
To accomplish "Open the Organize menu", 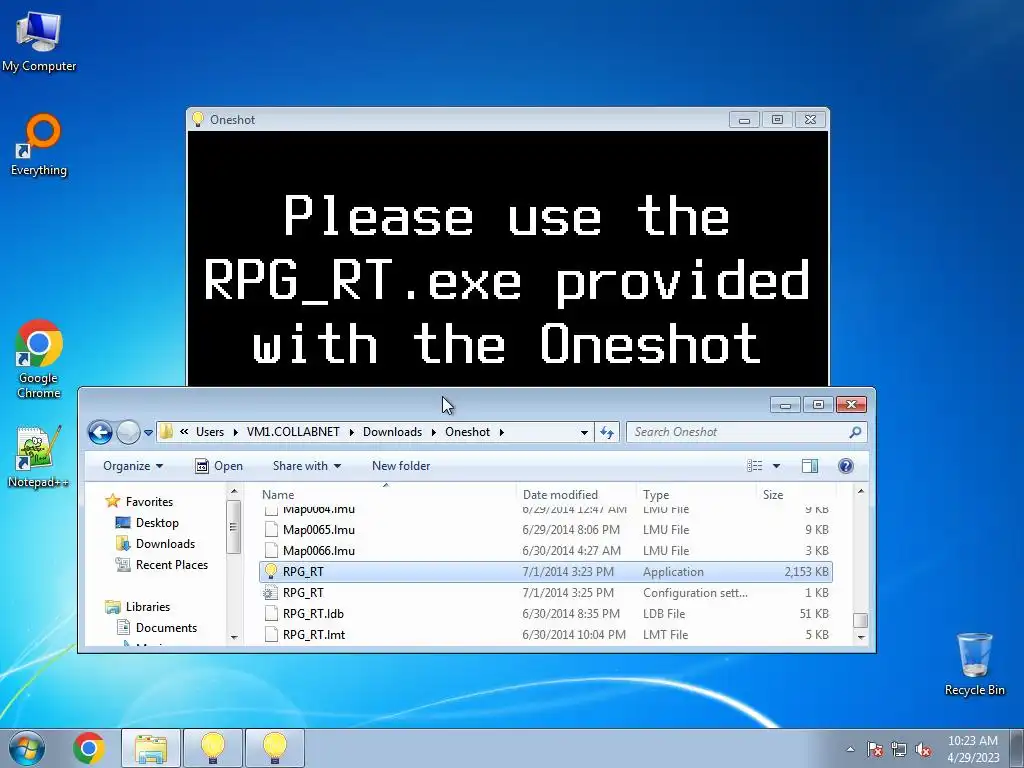I will [x=133, y=466].
